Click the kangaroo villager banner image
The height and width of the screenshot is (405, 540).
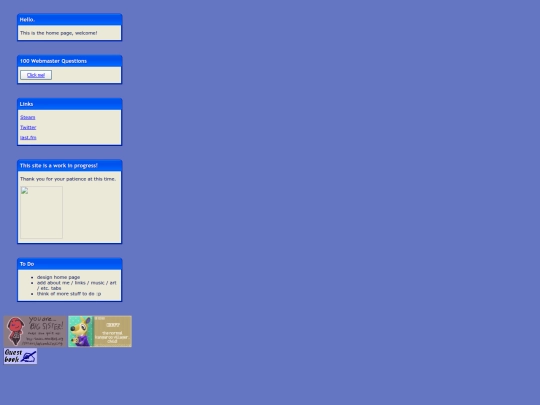tap(100, 331)
